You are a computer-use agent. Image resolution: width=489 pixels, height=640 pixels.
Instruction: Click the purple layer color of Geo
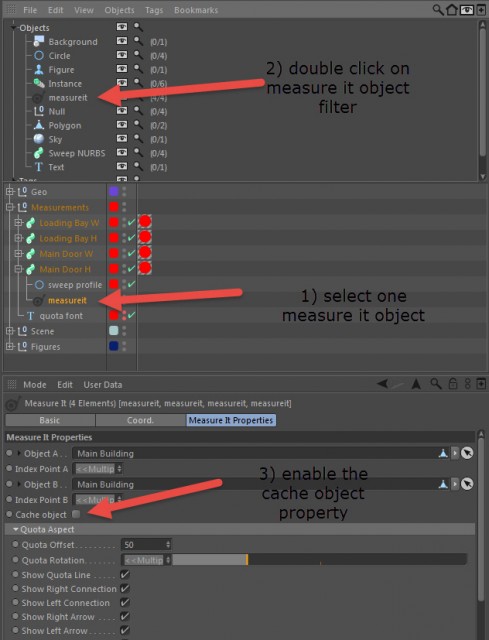114,191
